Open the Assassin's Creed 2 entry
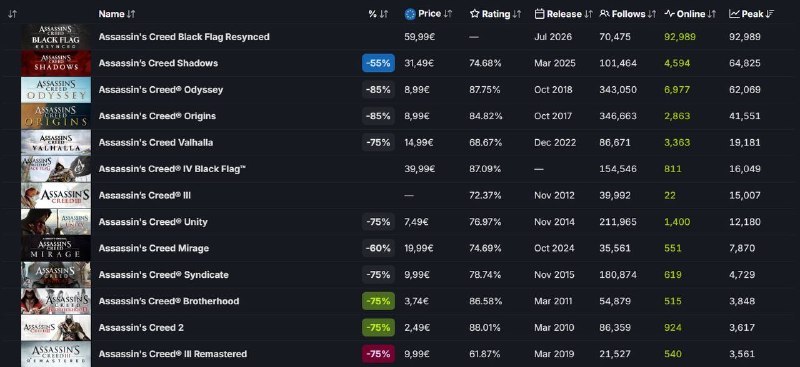Image resolution: width=800 pixels, height=367 pixels. [141, 328]
